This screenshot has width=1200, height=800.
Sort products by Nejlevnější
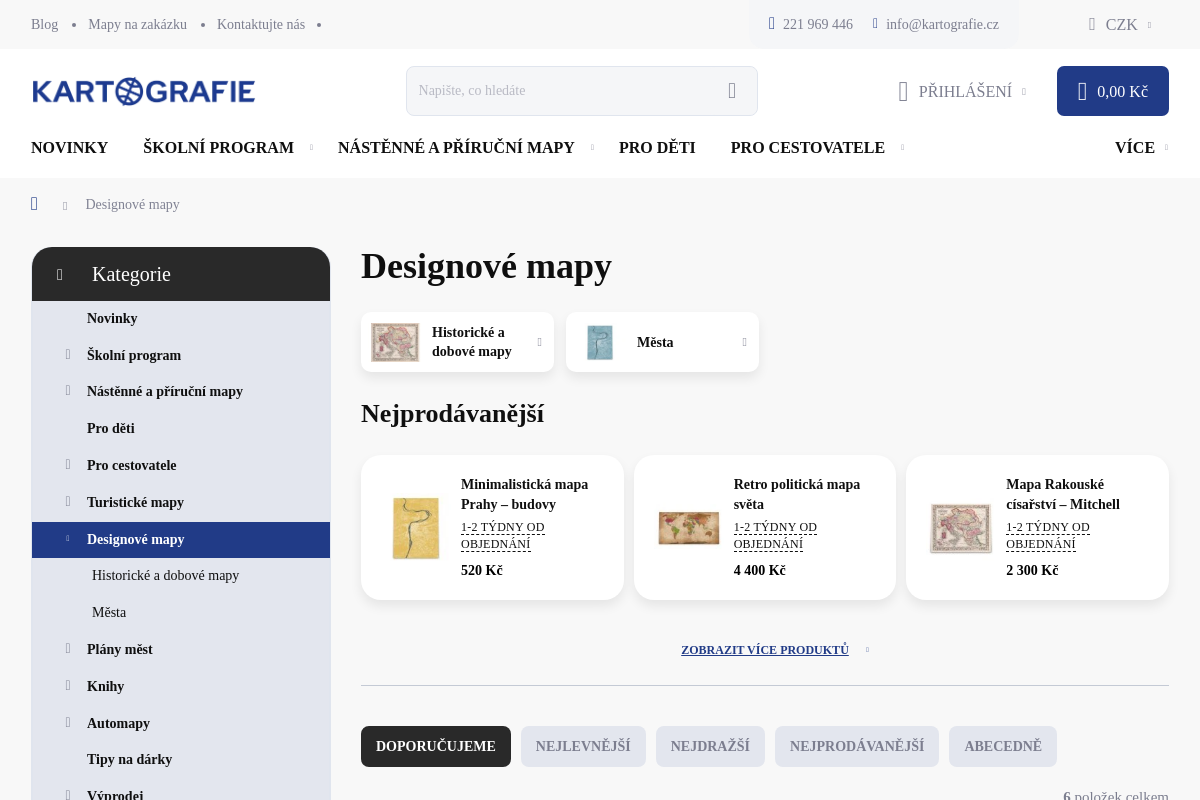(x=583, y=747)
